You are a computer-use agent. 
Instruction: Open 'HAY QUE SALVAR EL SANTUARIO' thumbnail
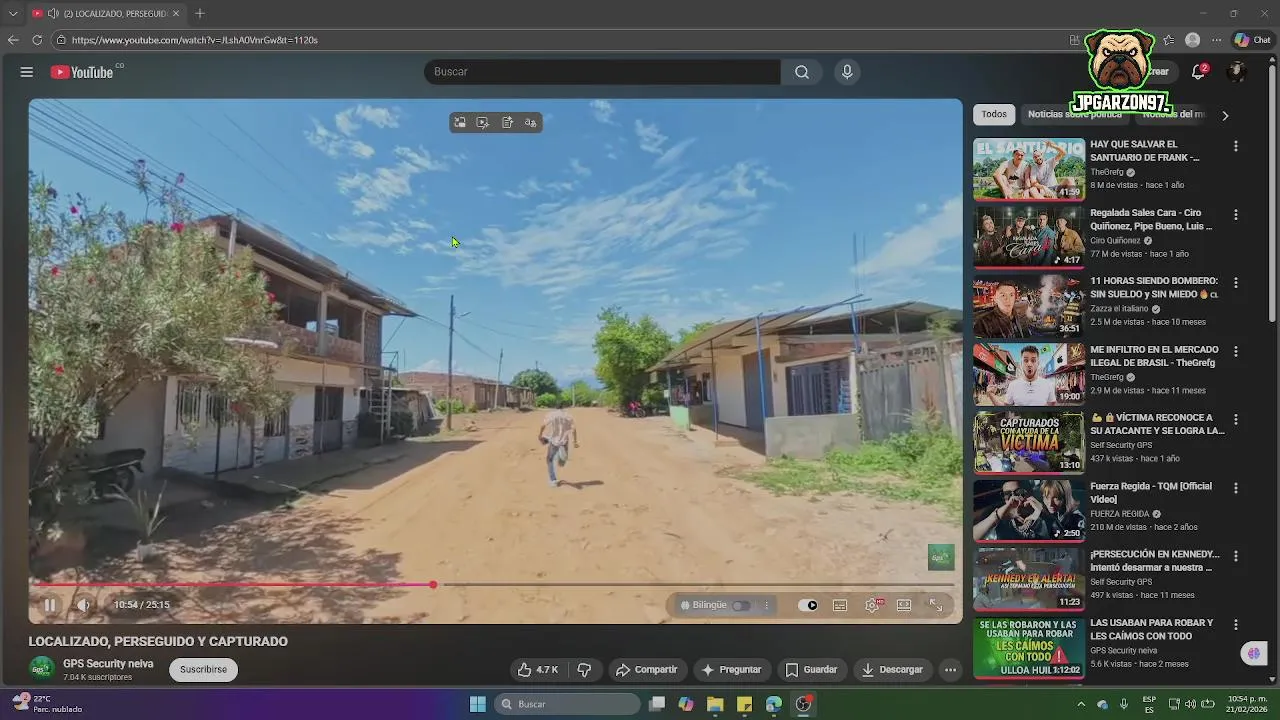coord(1029,169)
